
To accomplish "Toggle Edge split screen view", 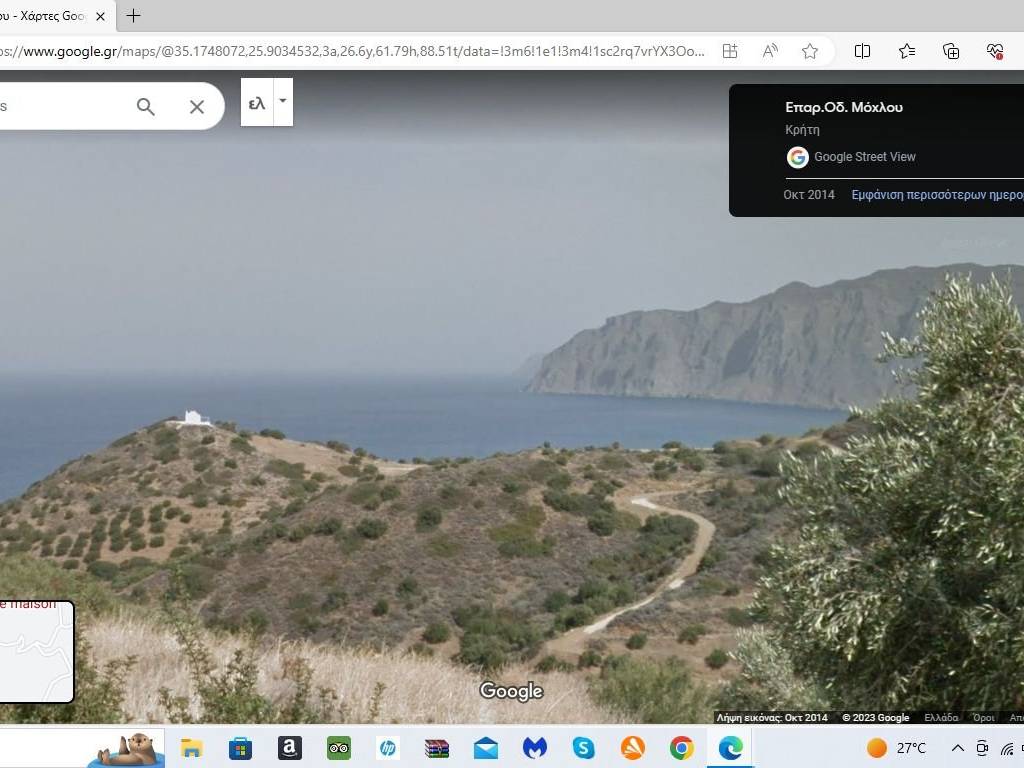I will (862, 51).
